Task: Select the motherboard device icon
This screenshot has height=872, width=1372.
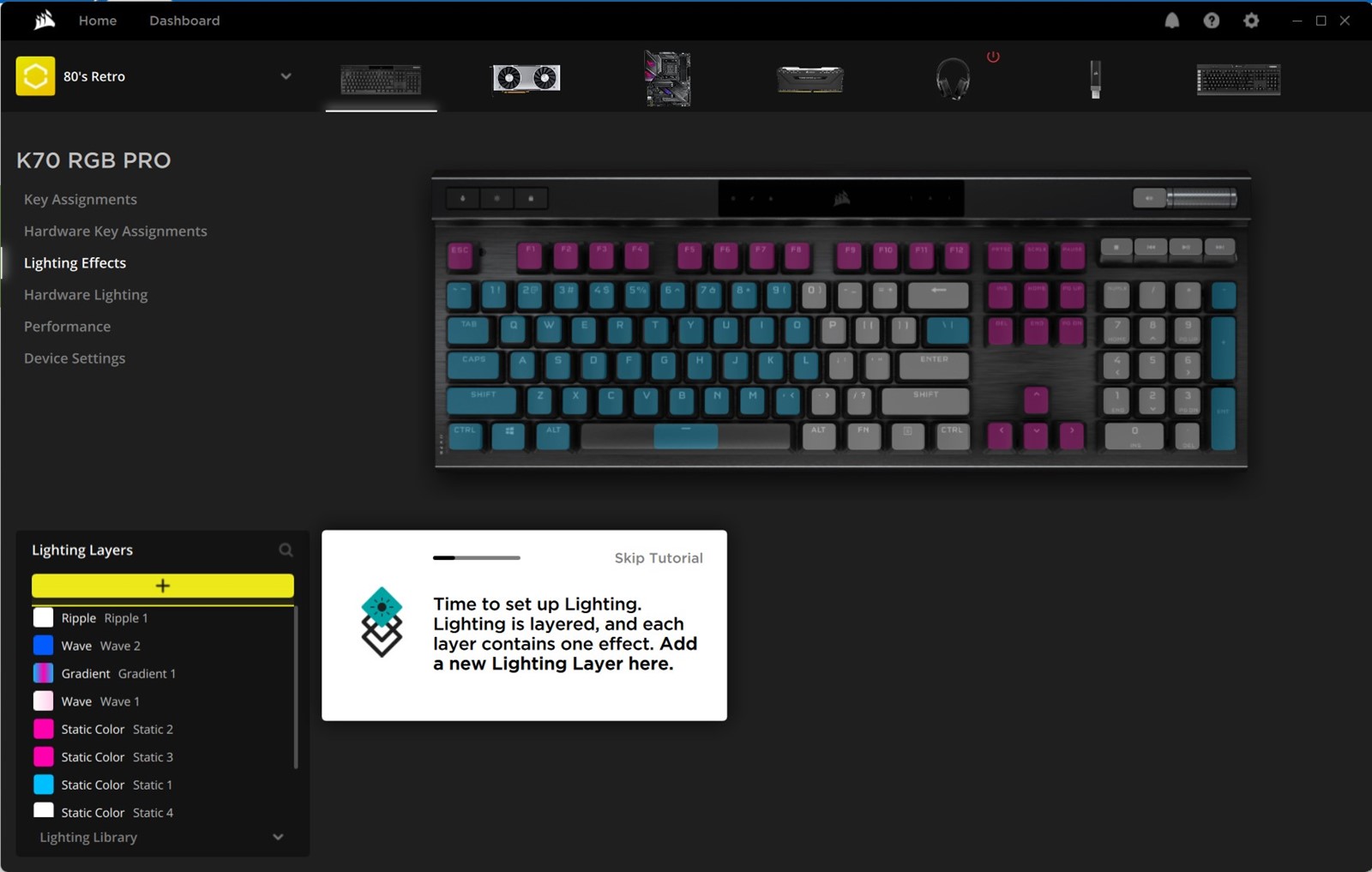Action: [667, 78]
